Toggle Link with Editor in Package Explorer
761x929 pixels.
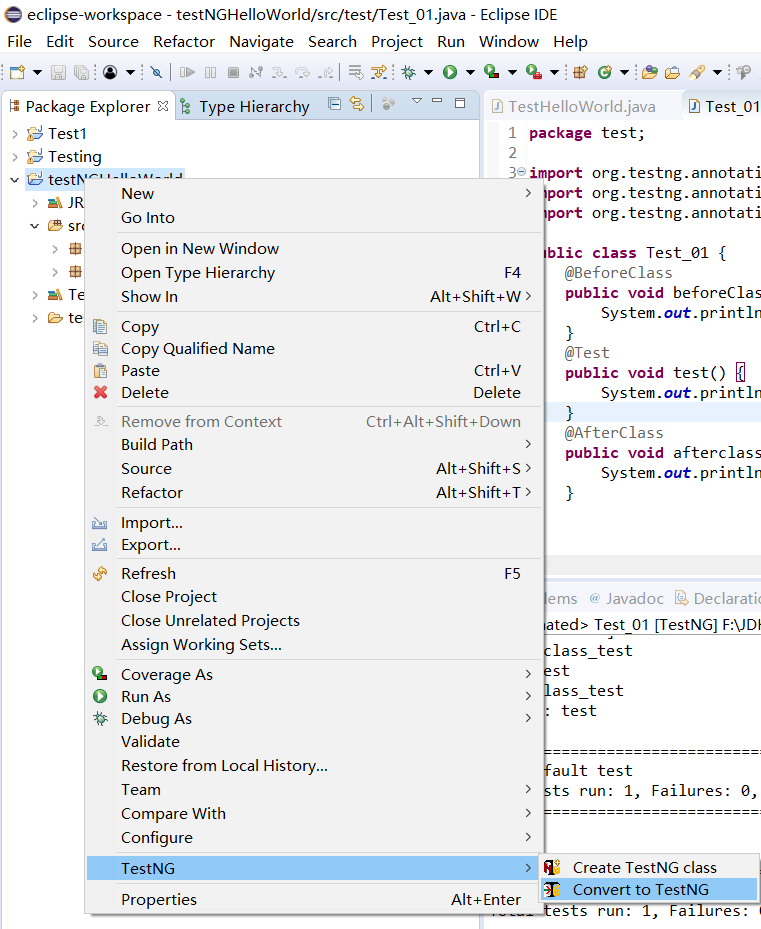(357, 104)
